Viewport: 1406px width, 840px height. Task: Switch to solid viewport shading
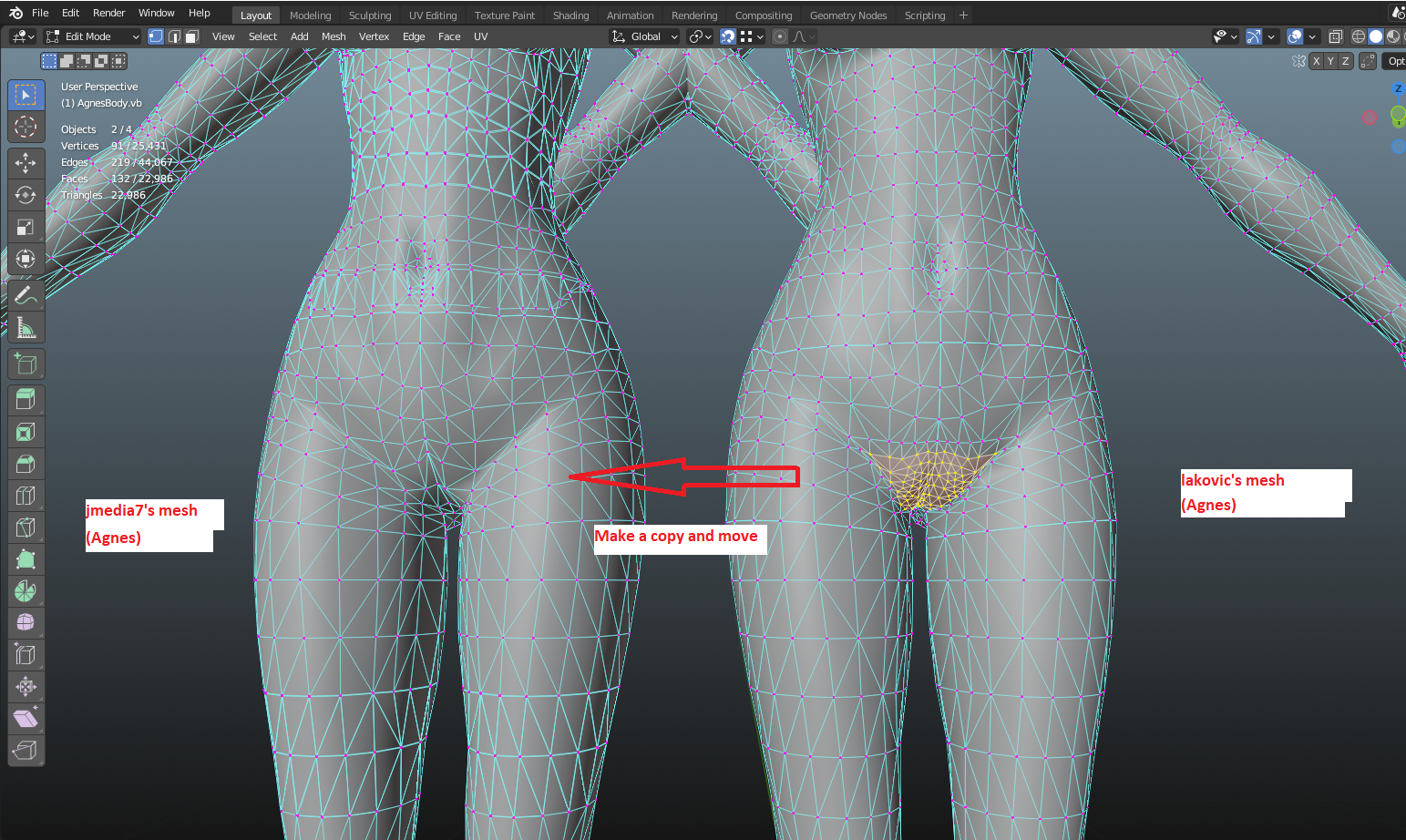click(1375, 36)
